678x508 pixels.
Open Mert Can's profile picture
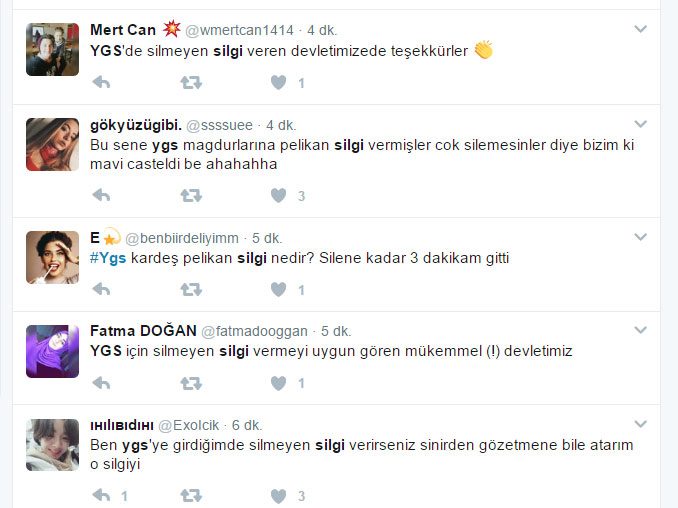click(x=52, y=49)
